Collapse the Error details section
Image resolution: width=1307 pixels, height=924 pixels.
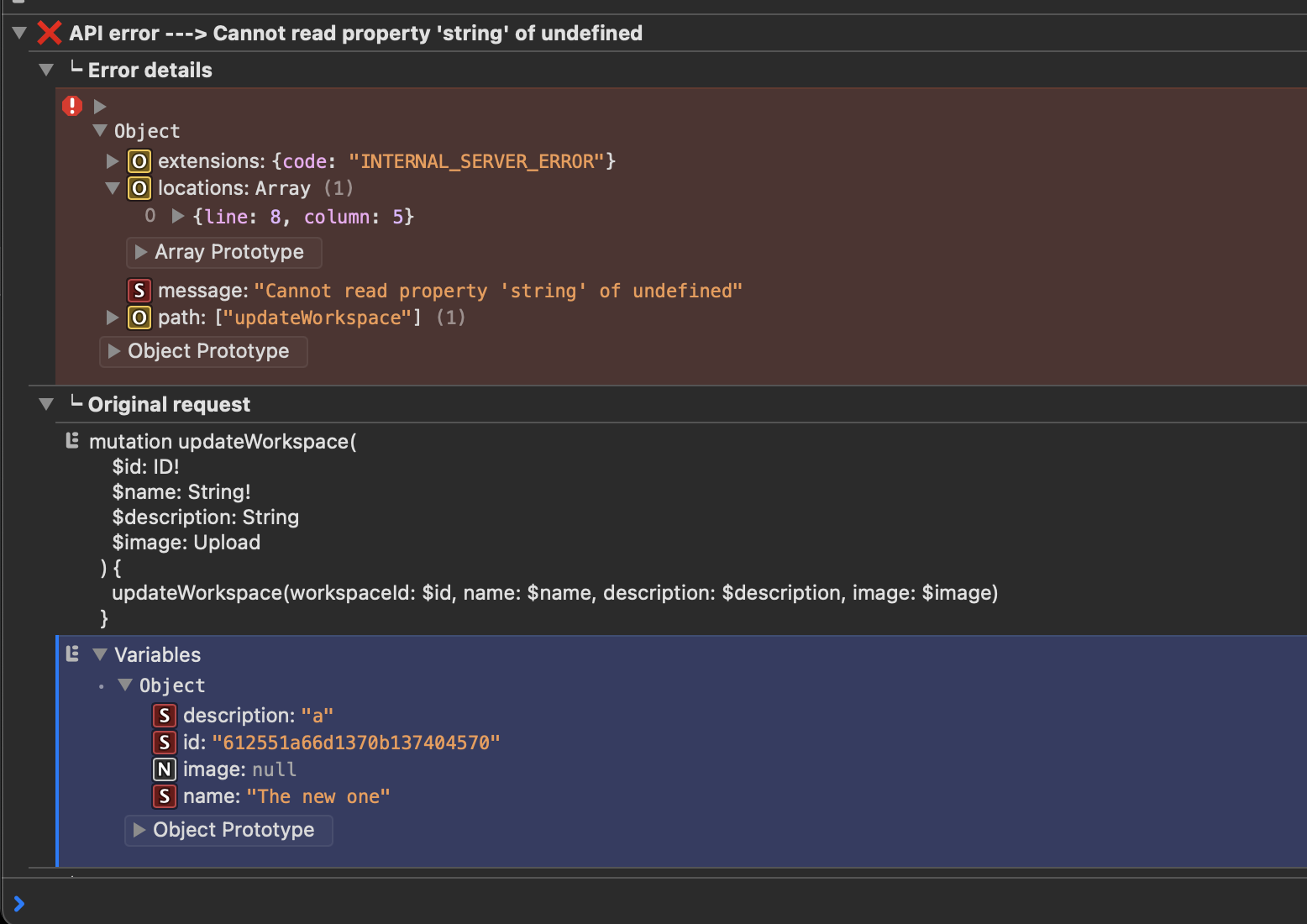pos(46,70)
